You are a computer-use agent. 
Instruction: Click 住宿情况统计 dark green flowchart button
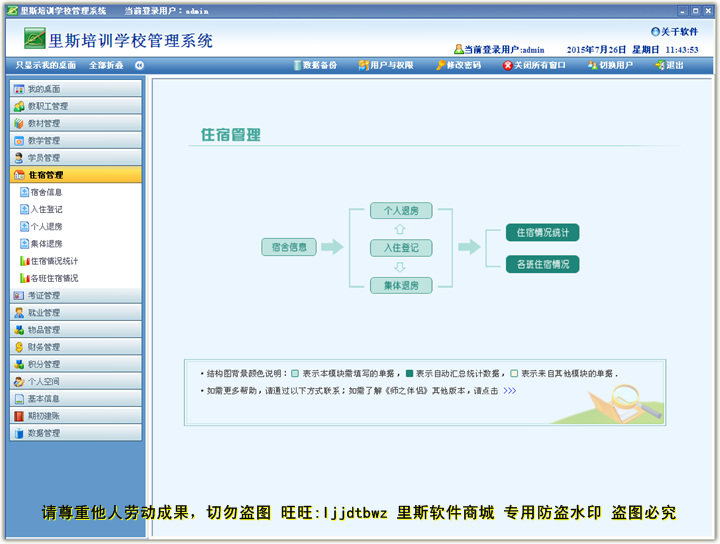point(542,233)
